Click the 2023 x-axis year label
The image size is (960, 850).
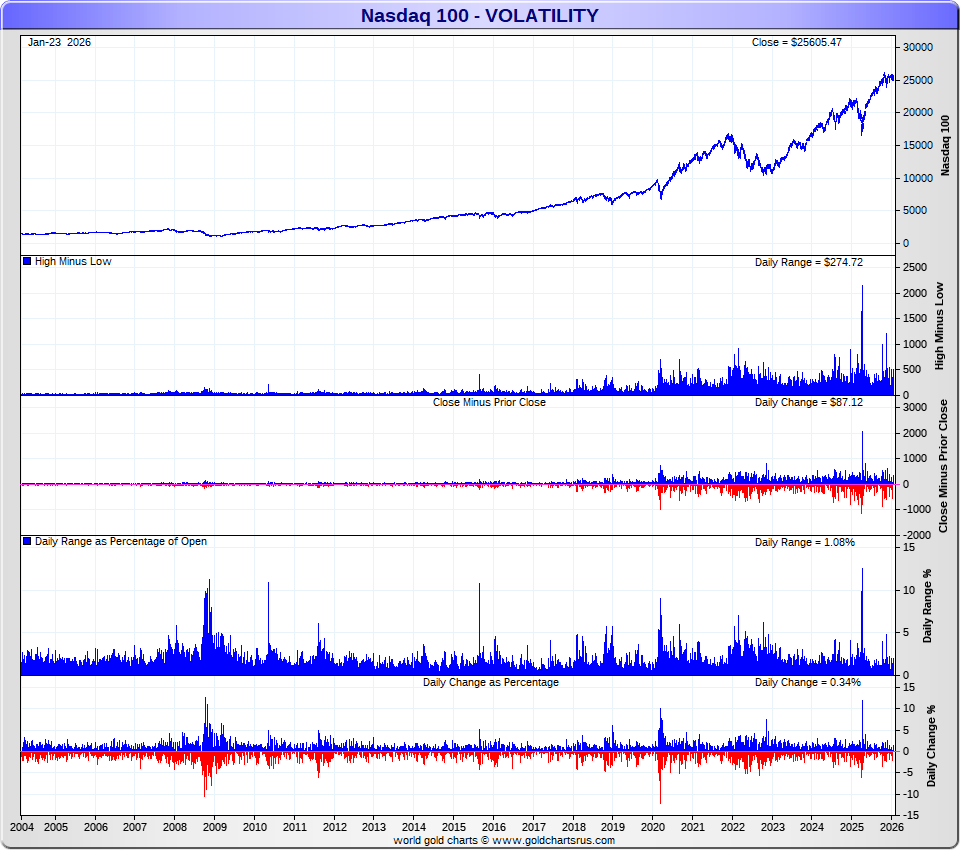click(772, 827)
